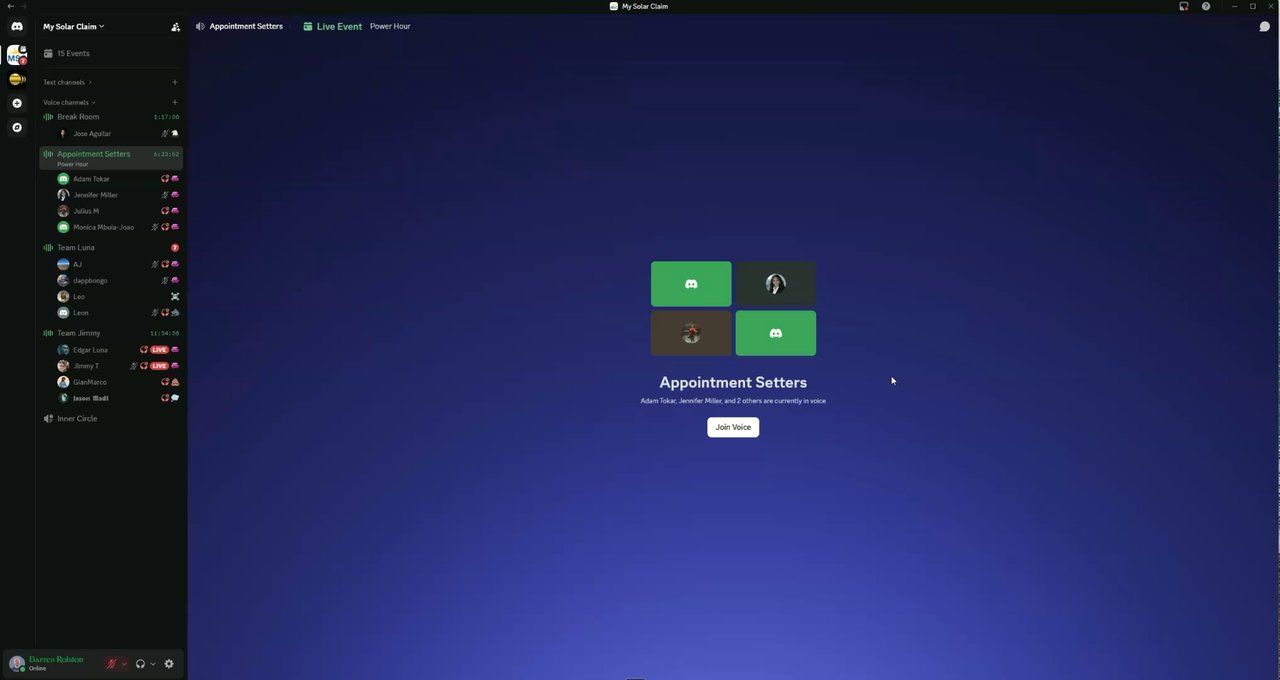The height and width of the screenshot is (680, 1280).
Task: Click the Power Hour label in header
Action: tap(390, 26)
